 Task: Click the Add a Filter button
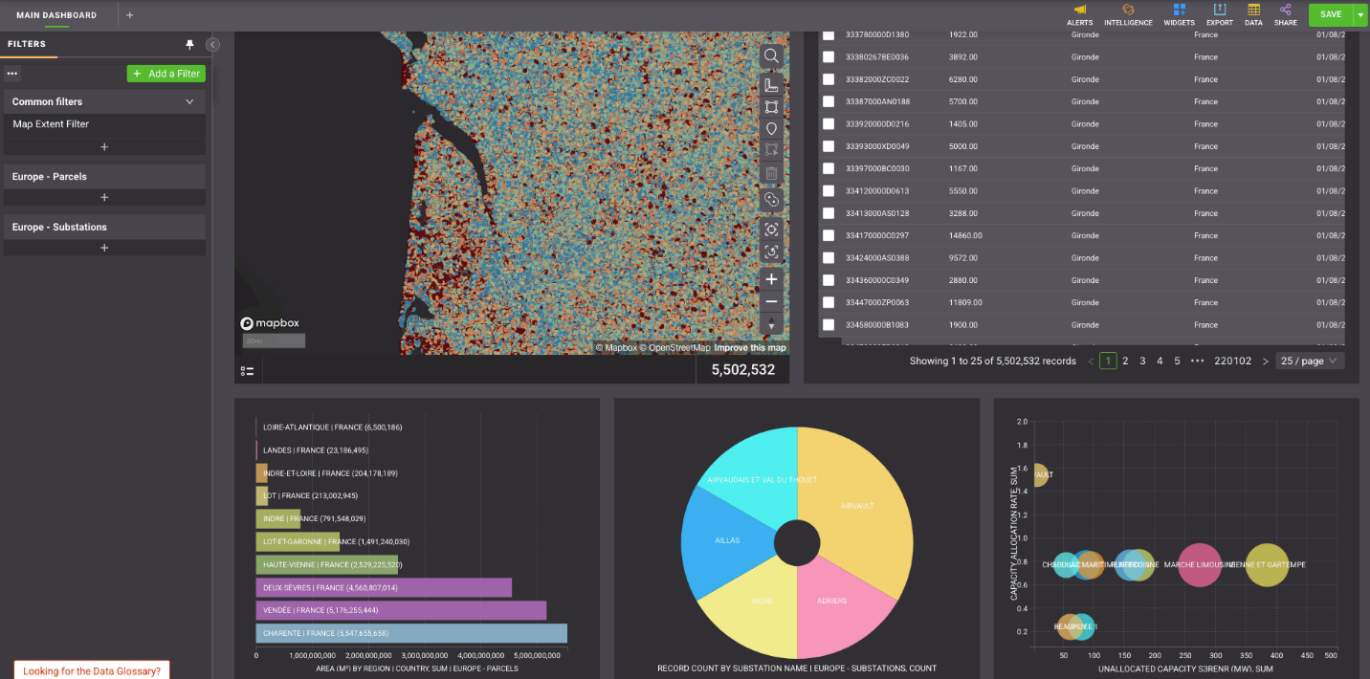click(166, 74)
